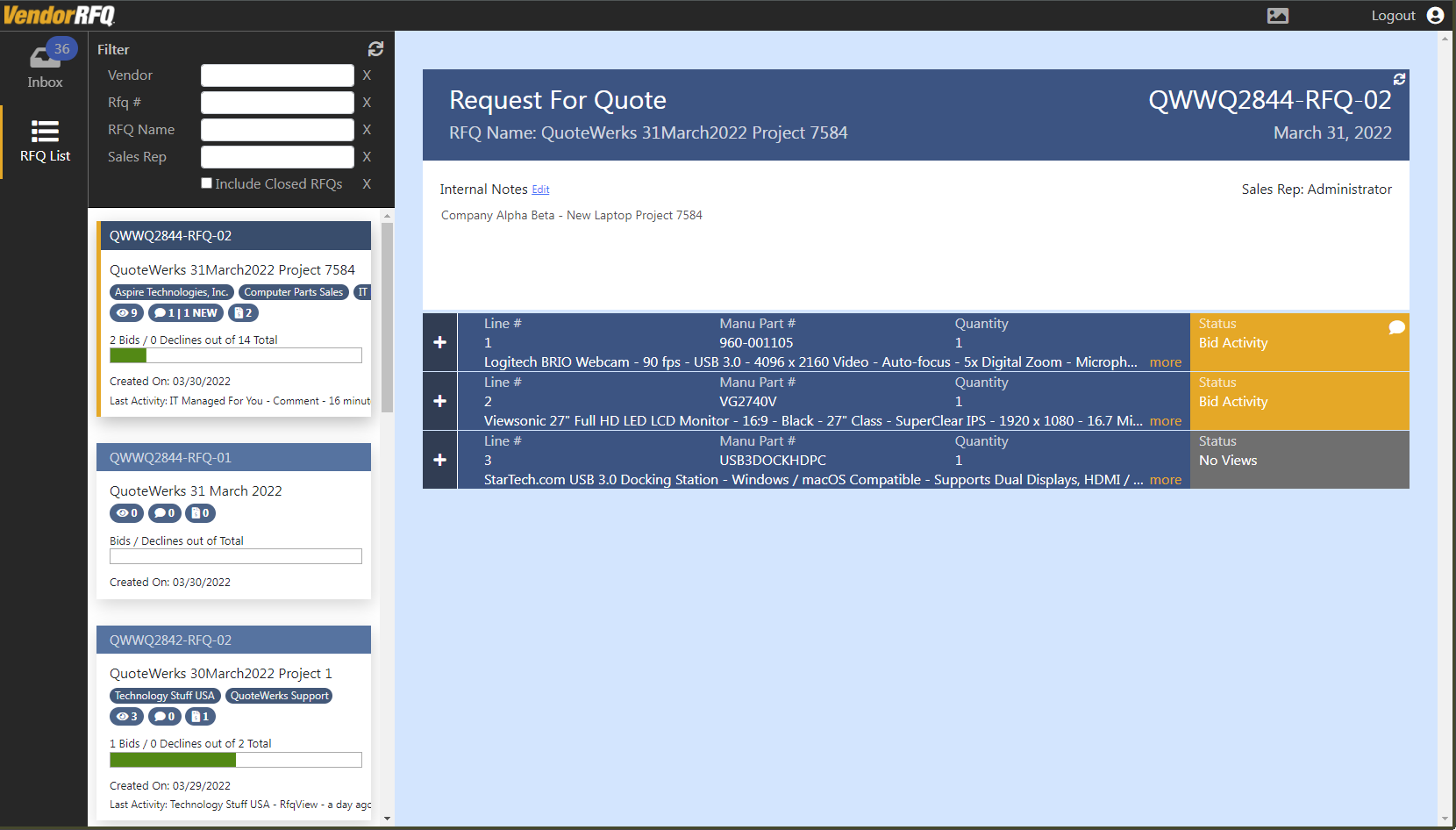Edit the Internal Notes
The width and height of the screenshot is (1456, 830).
tap(540, 190)
